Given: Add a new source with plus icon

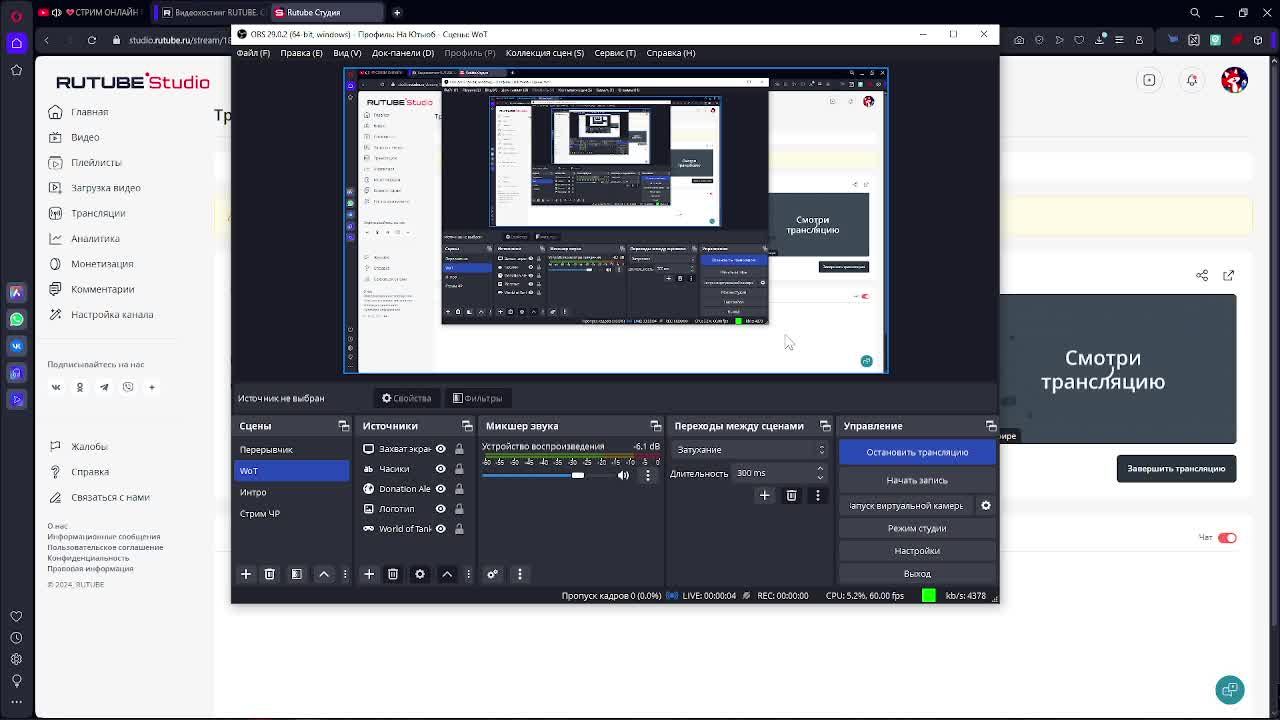Looking at the screenshot, I should click(x=369, y=574).
